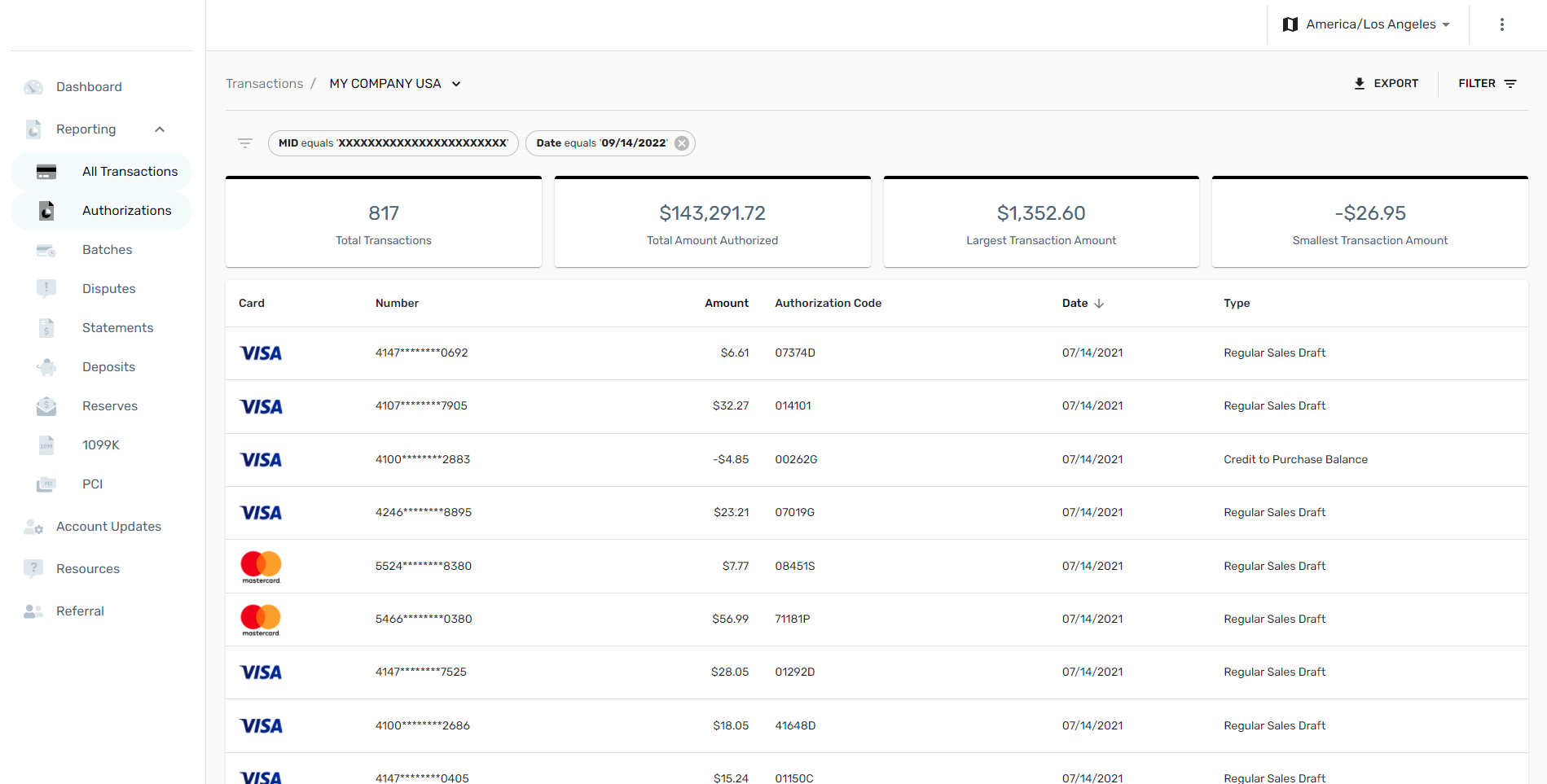
Task: Open the America/Los Angeles timezone dropdown
Action: pos(1367,24)
